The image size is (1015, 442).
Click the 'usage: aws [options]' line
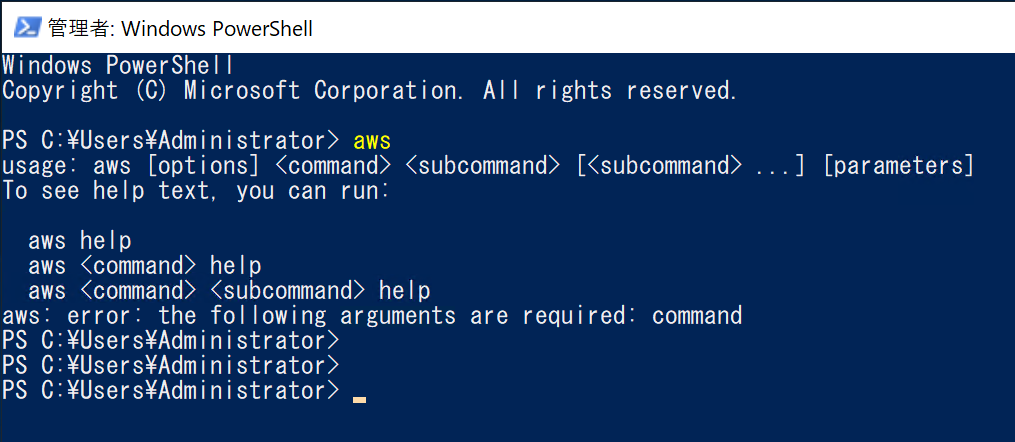click(x=488, y=166)
